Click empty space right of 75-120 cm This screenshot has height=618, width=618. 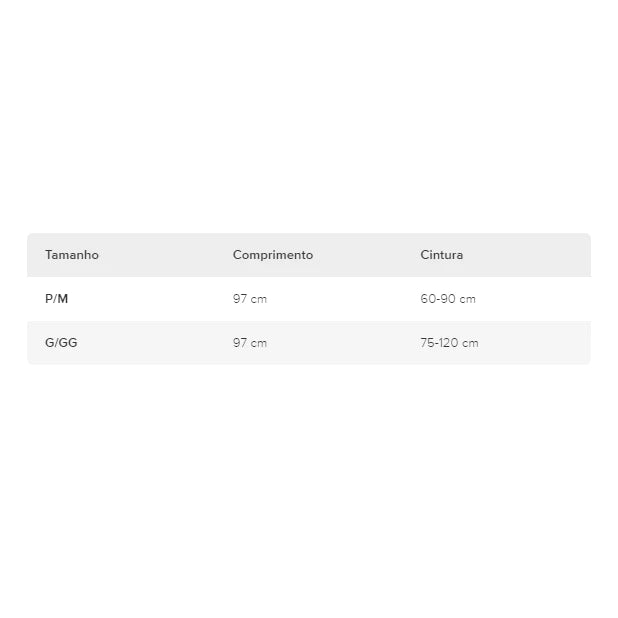click(x=535, y=343)
